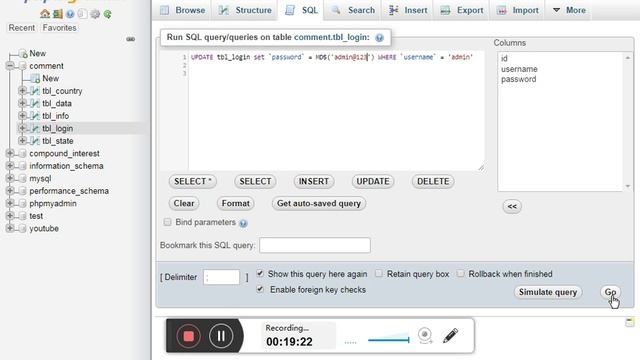Click the tbl_info table icon

coord(35,116)
